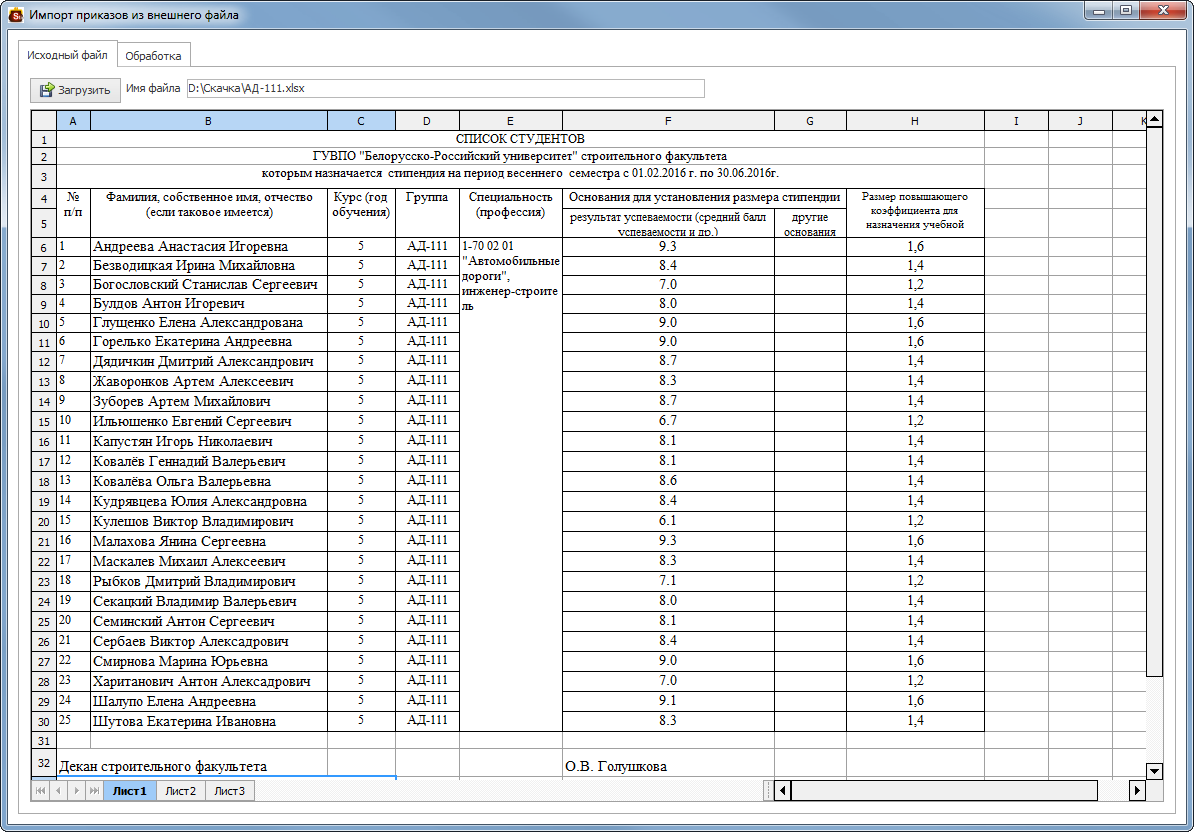Click cell 'Смирнова Марина Юрьевна'
1194x832 pixels.
209,661
